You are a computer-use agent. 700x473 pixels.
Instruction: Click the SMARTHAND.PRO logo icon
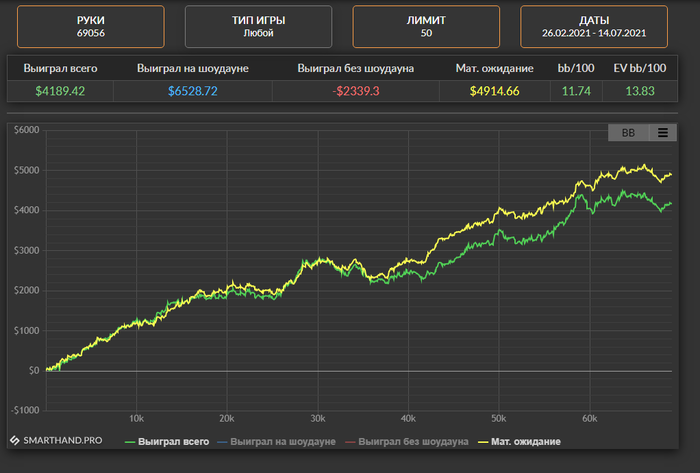(x=15, y=440)
